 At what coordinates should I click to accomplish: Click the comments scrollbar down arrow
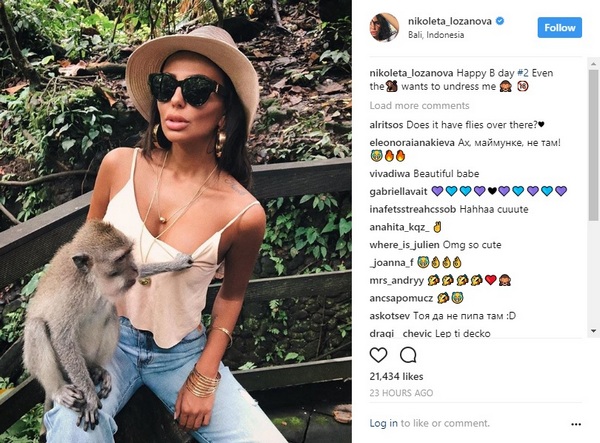point(593,331)
